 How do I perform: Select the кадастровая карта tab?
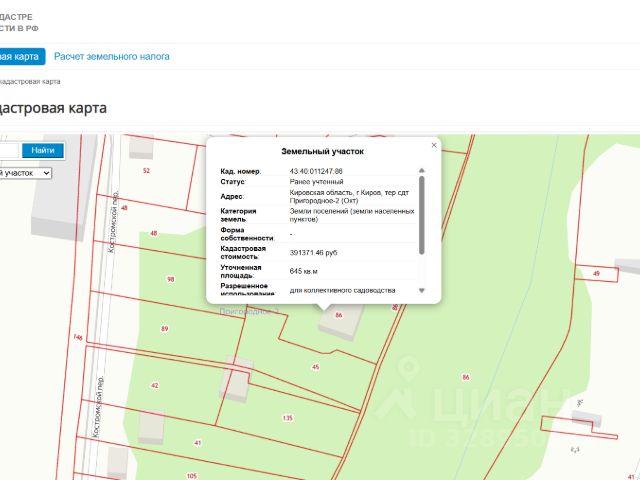[22, 56]
